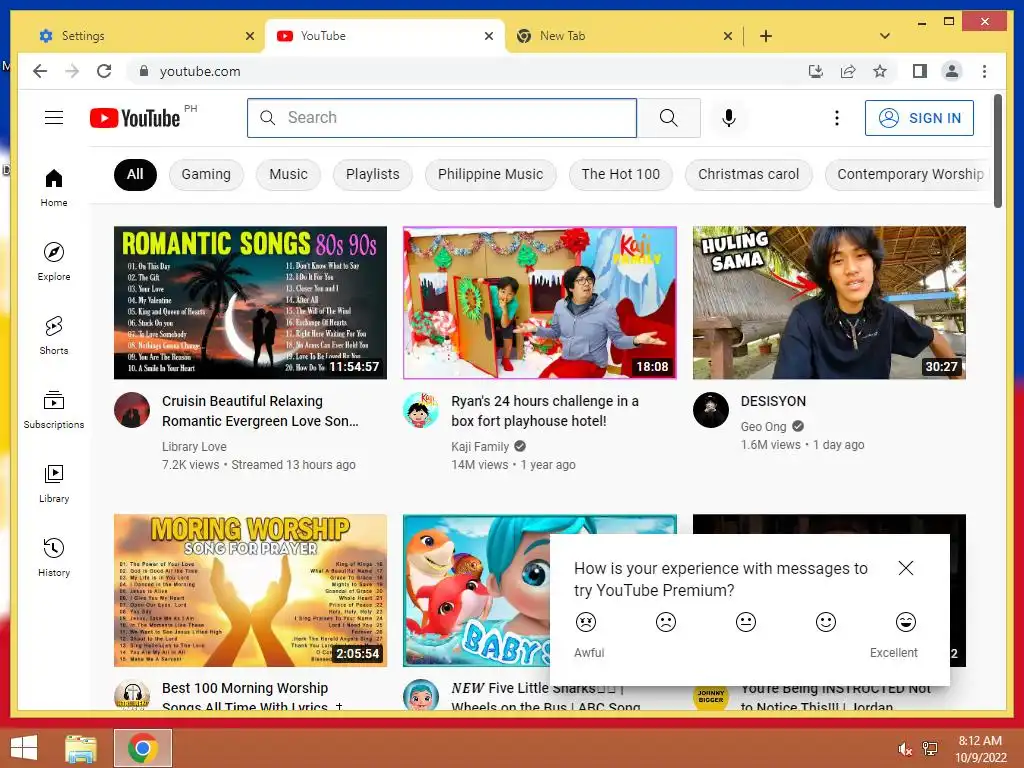Viewport: 1024px width, 768px height.
Task: Select the Gaming filter chip
Action: tap(206, 174)
